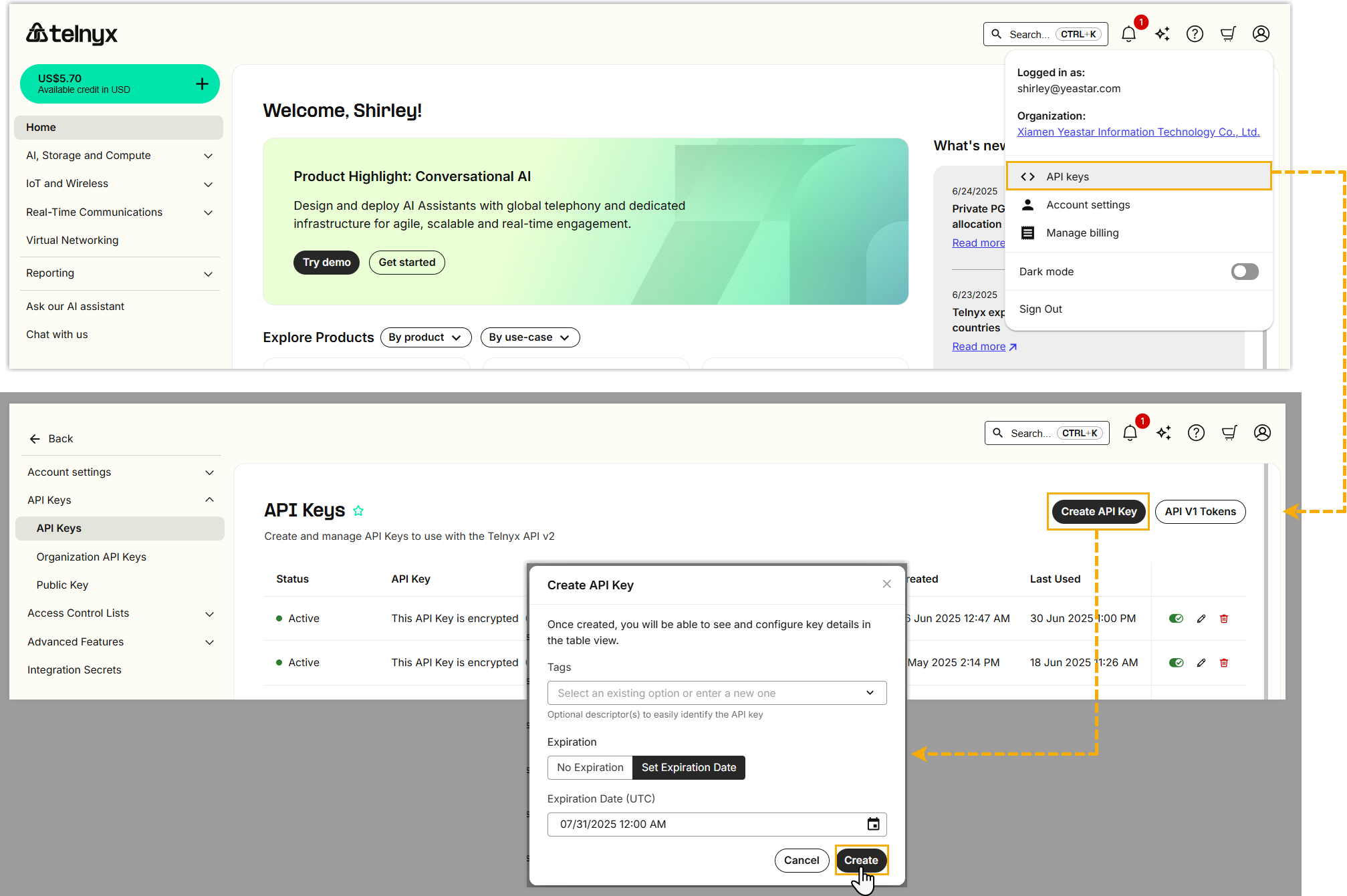Click the calendar icon in Expiration Date field
This screenshot has width=1347, height=896.
coord(873,824)
